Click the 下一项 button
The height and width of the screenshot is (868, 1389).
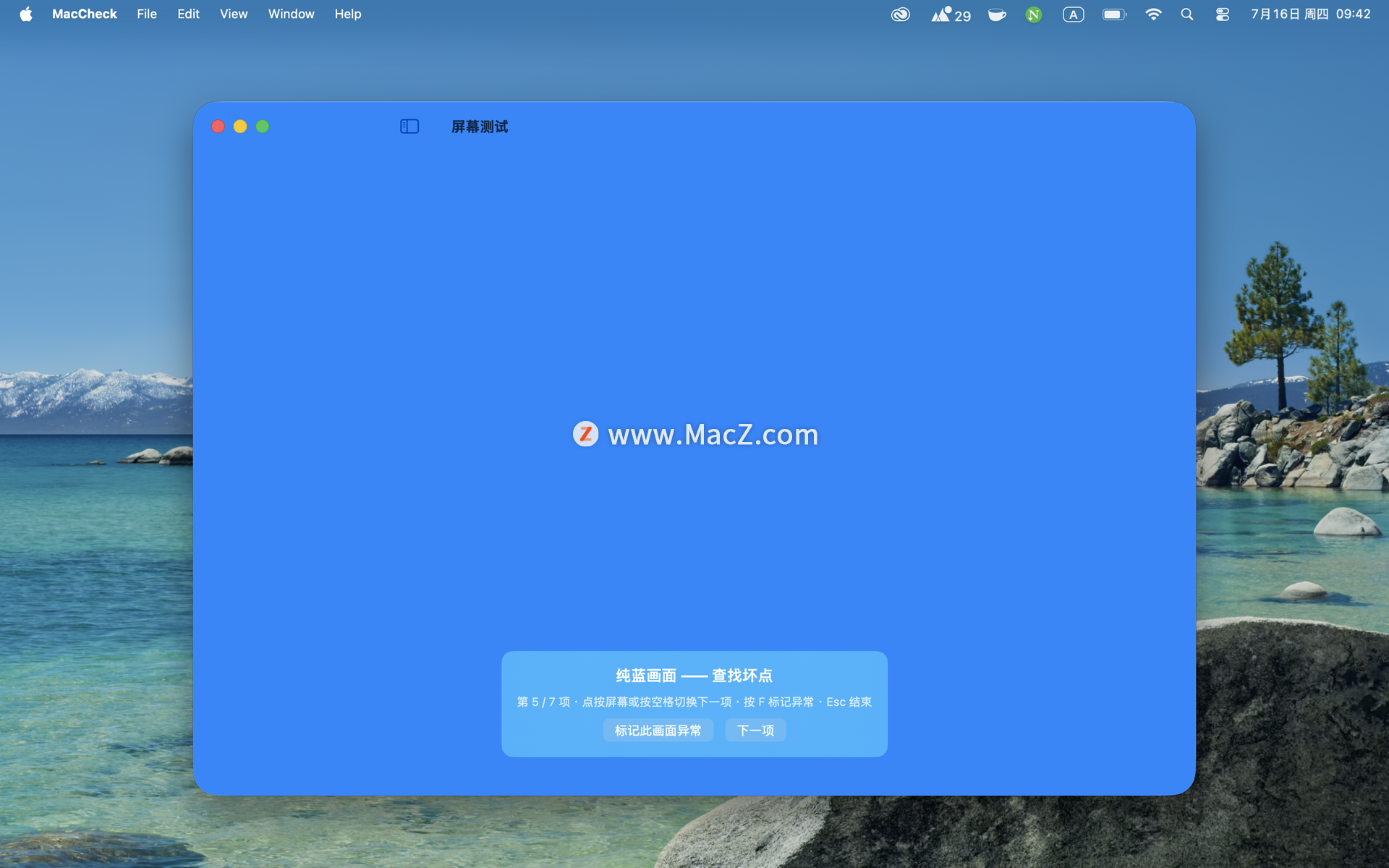click(x=755, y=731)
